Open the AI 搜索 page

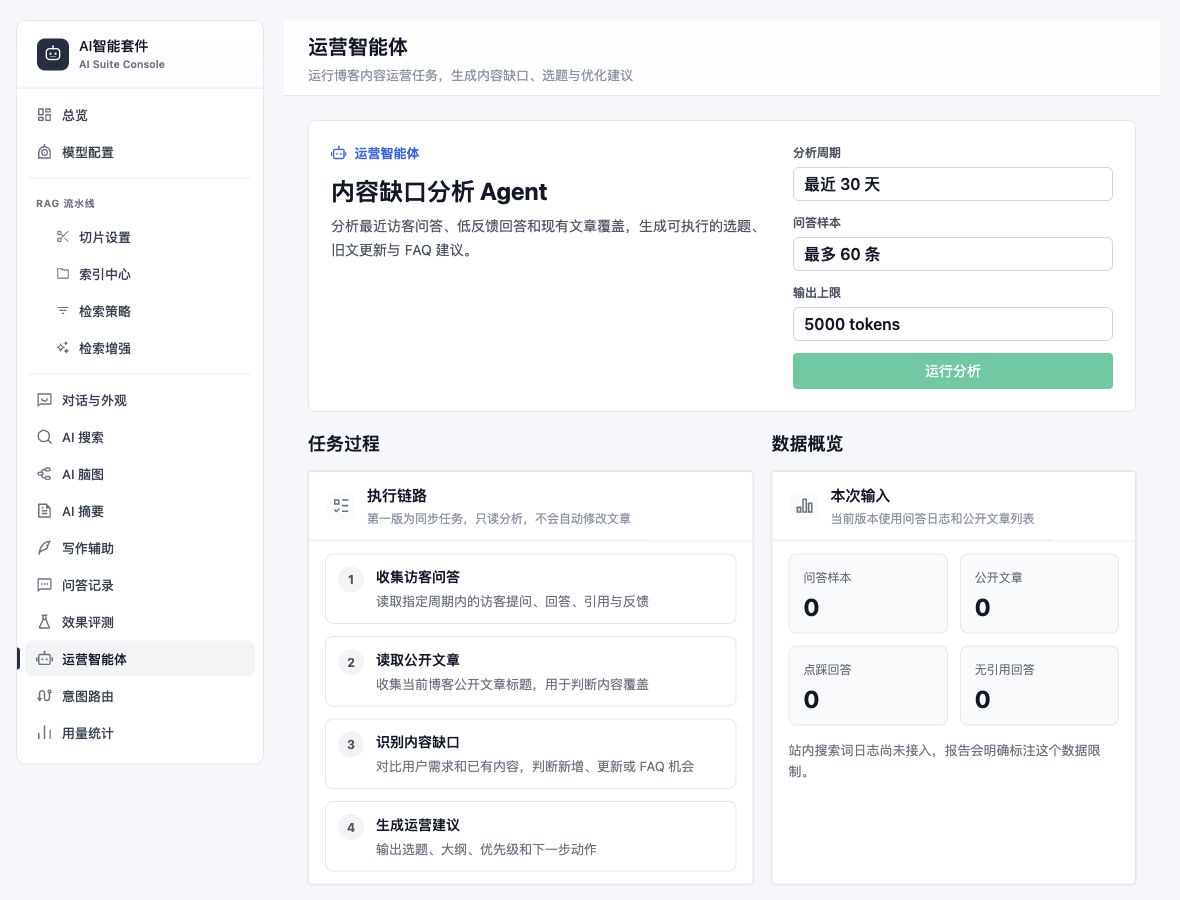(140, 436)
